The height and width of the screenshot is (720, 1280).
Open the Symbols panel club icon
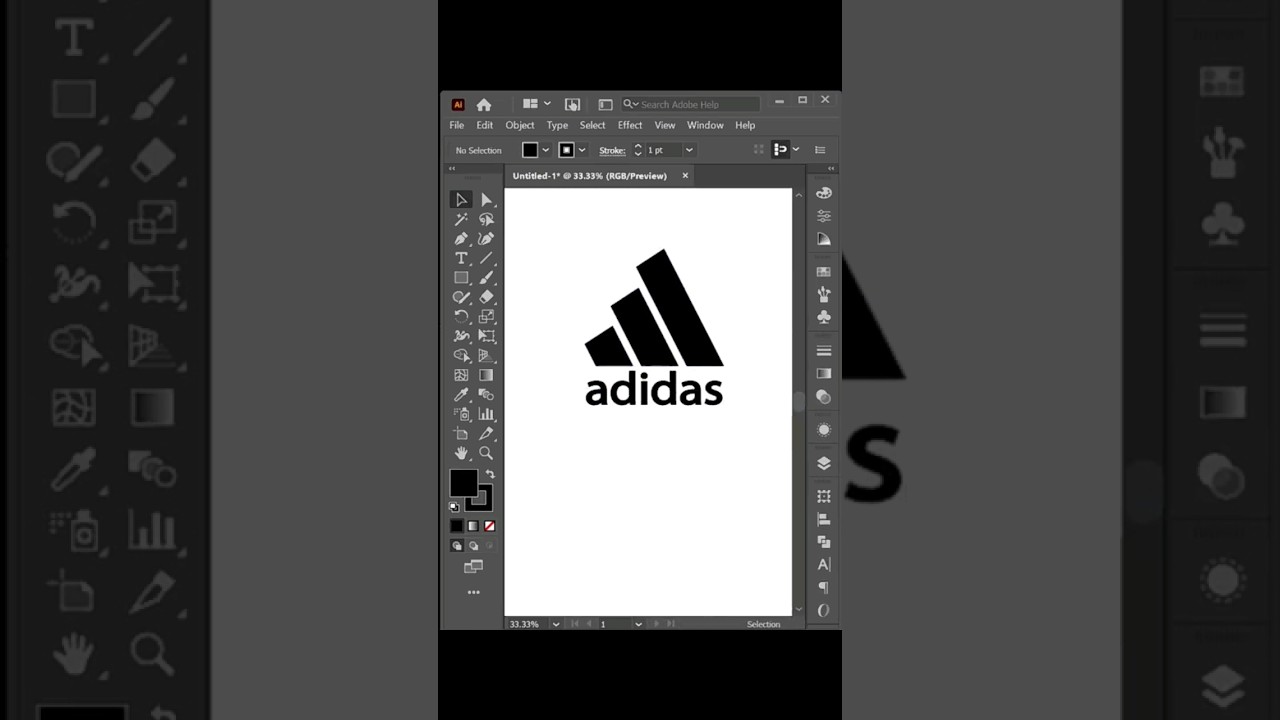(x=824, y=317)
